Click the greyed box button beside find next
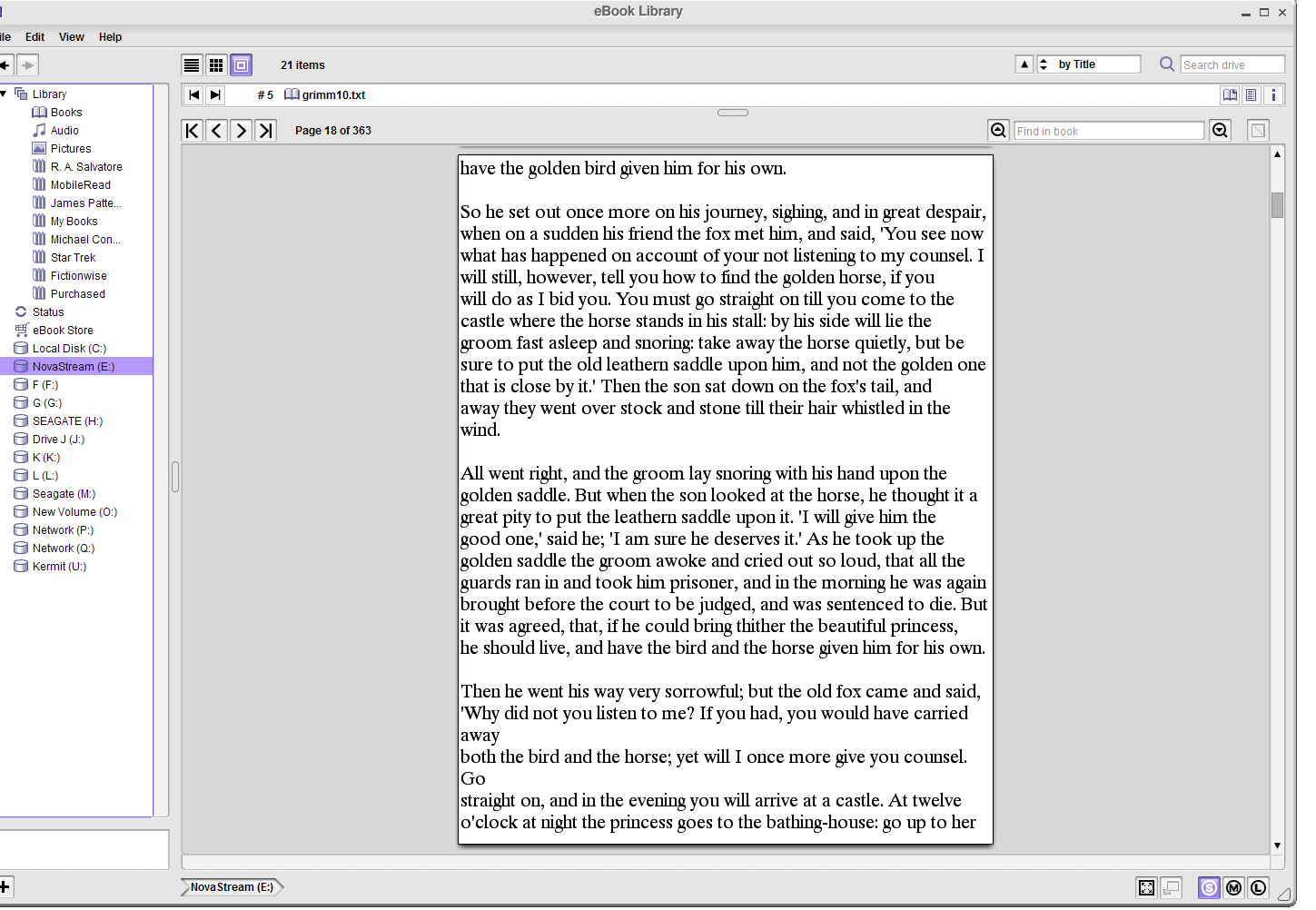 click(x=1258, y=130)
